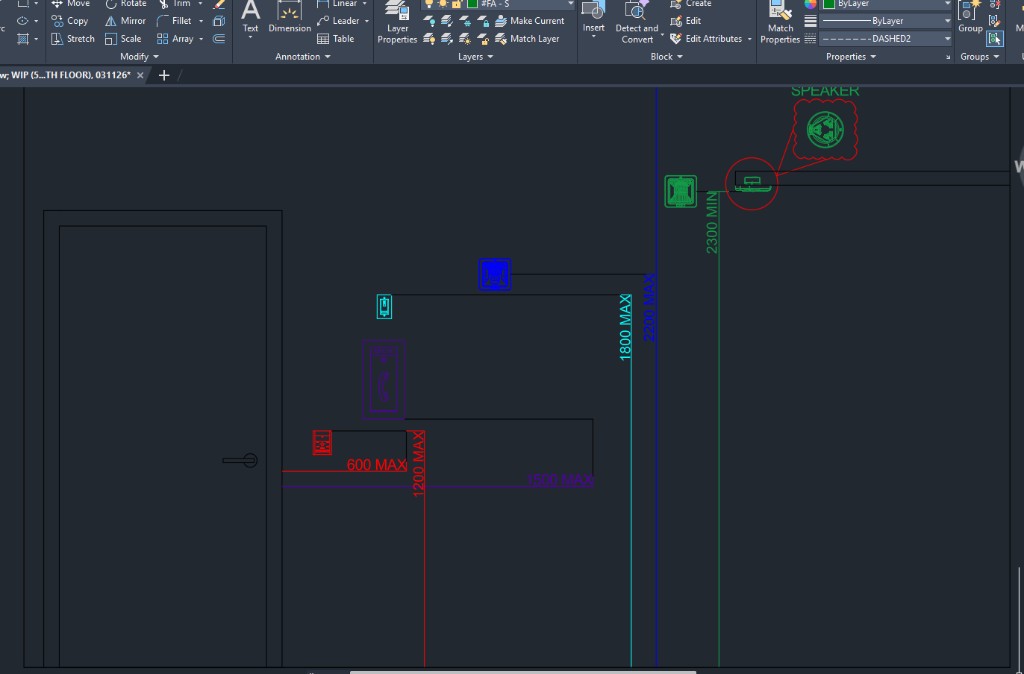Select the Move tool

(x=70, y=3)
